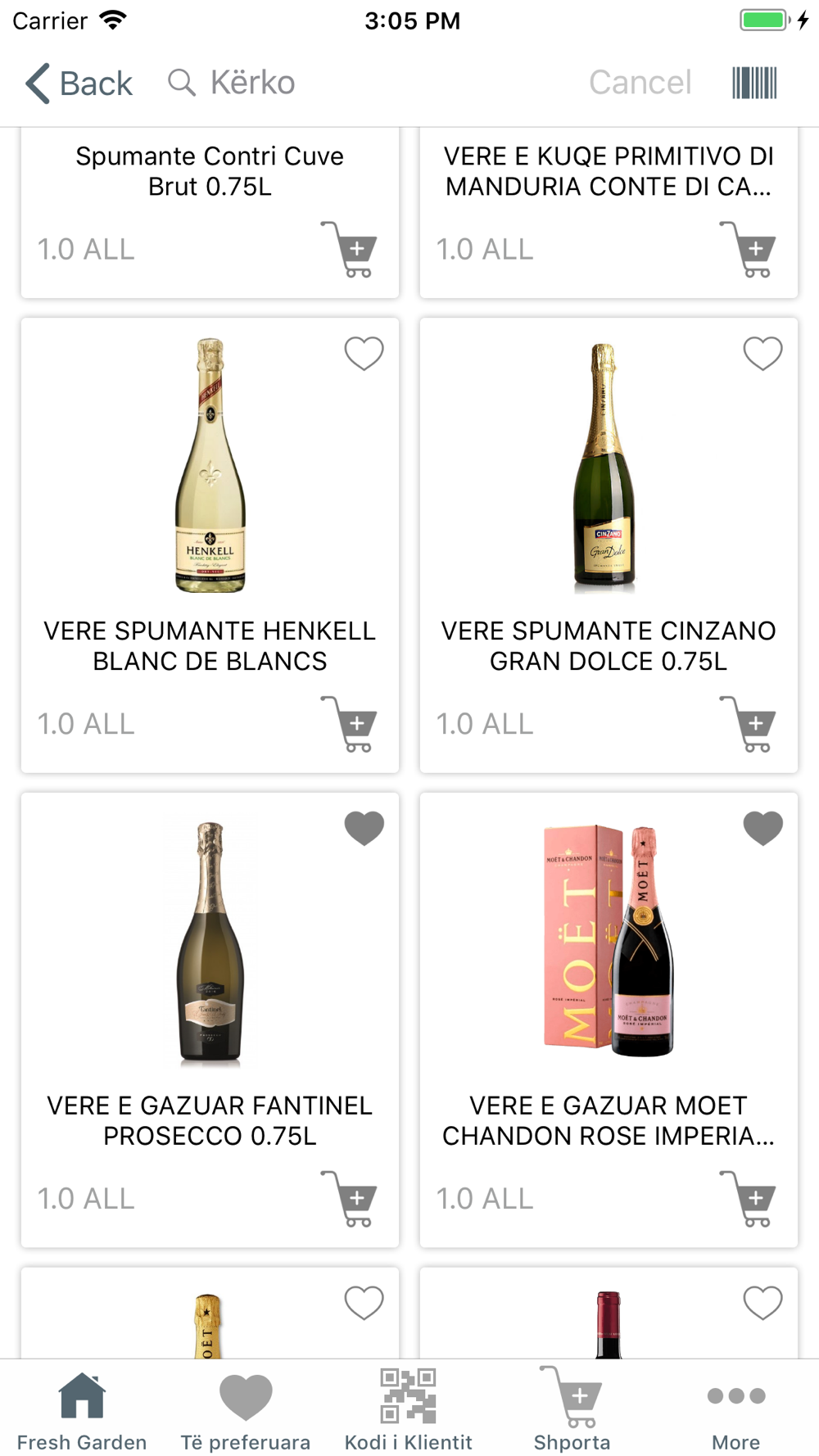This screenshot has height=1456, width=819.
Task: Add Henkell Blanc de Blancs to cart
Action: [x=351, y=724]
